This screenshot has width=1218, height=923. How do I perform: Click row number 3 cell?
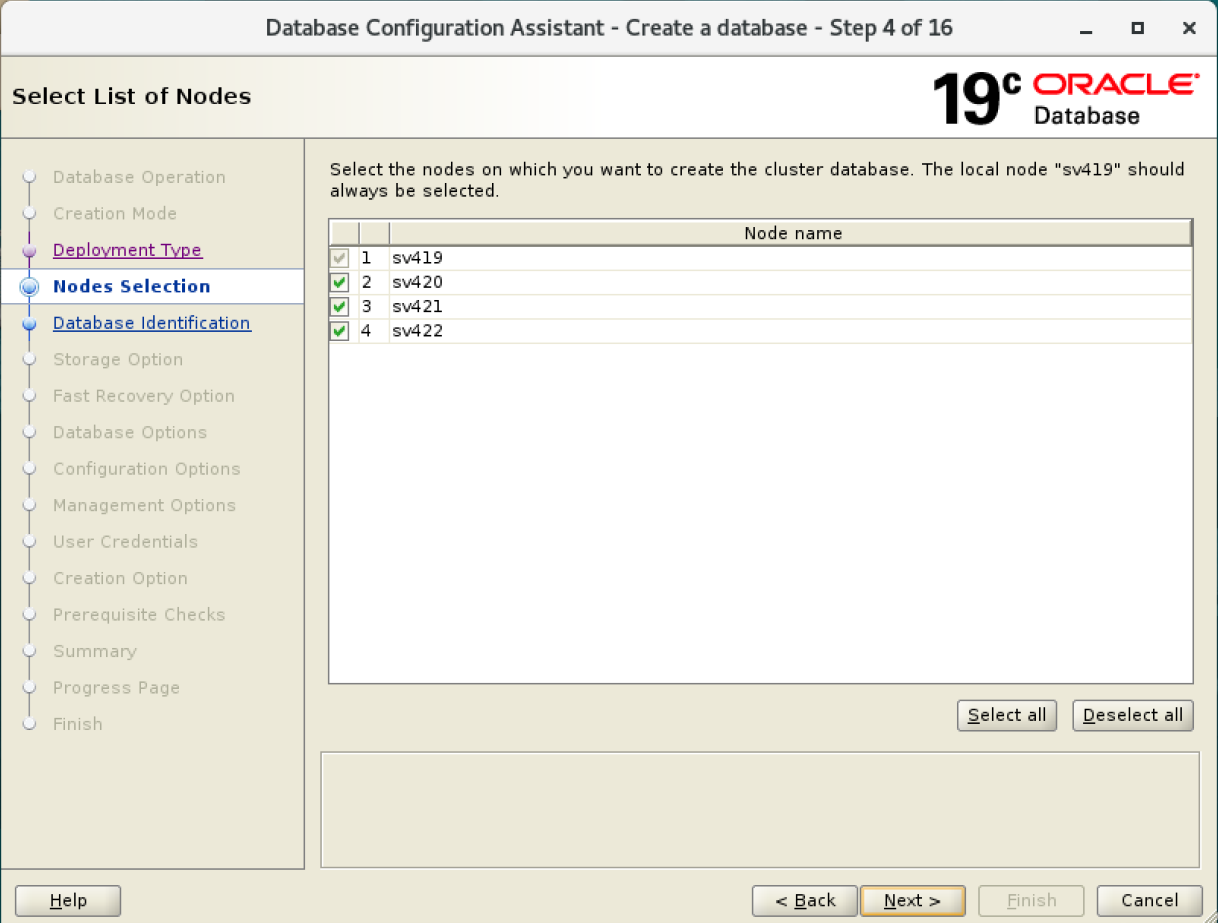click(373, 306)
